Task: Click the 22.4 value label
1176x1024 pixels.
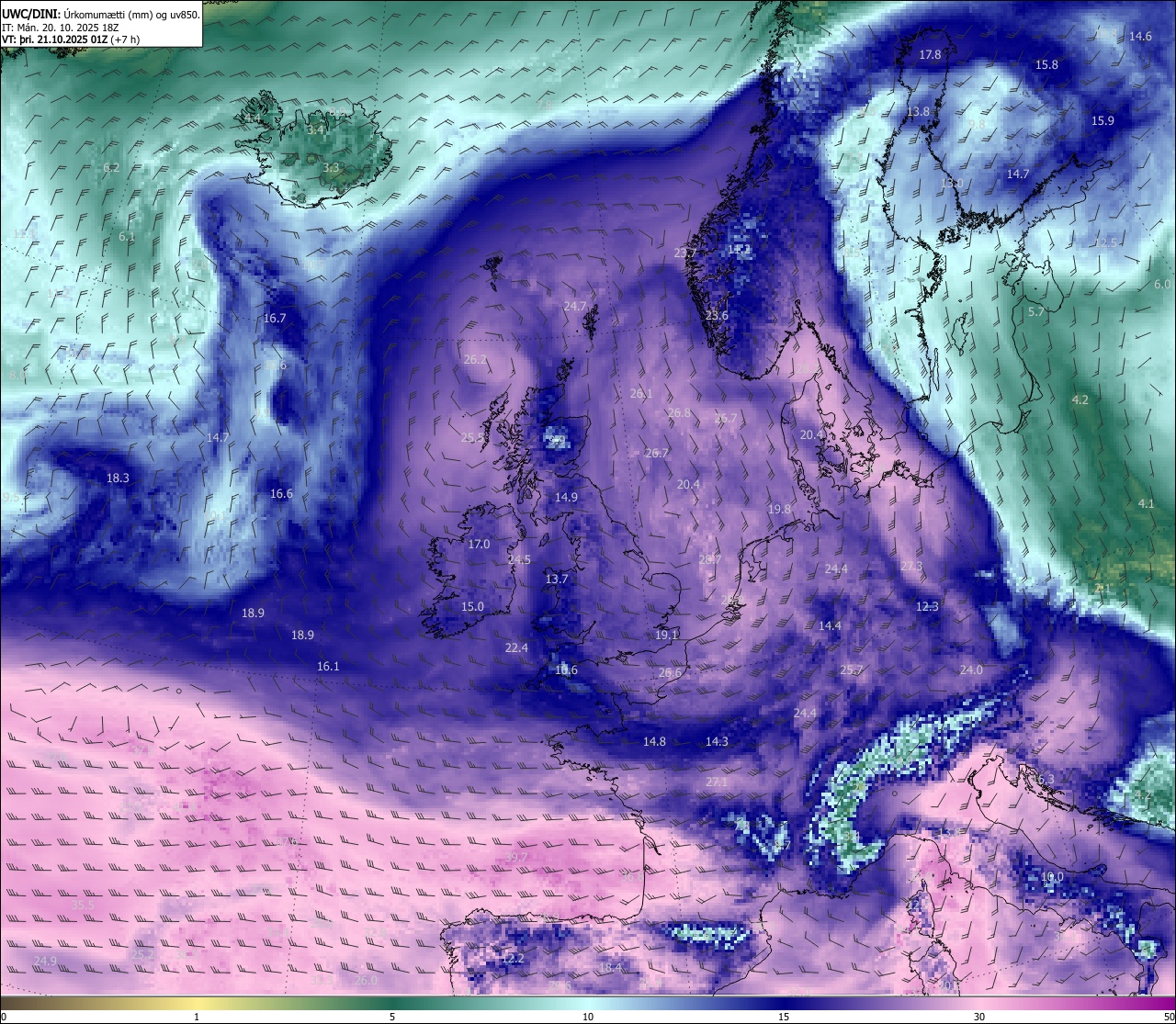Action: [x=517, y=648]
